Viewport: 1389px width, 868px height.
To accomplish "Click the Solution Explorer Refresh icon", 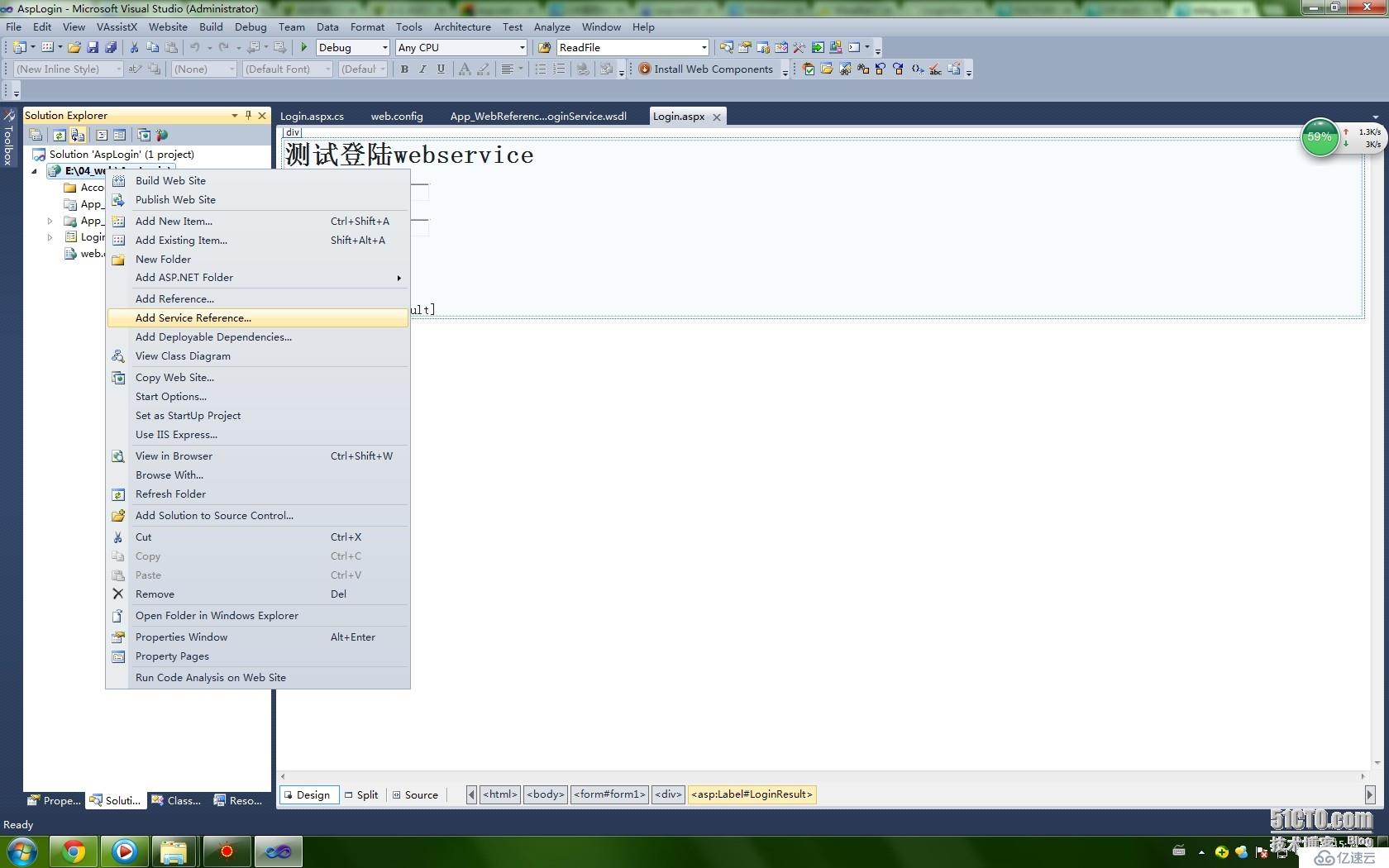I will click(60, 135).
